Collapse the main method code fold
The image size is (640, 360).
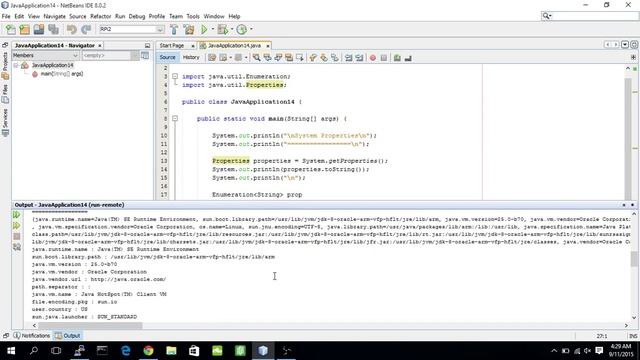click(x=175, y=119)
